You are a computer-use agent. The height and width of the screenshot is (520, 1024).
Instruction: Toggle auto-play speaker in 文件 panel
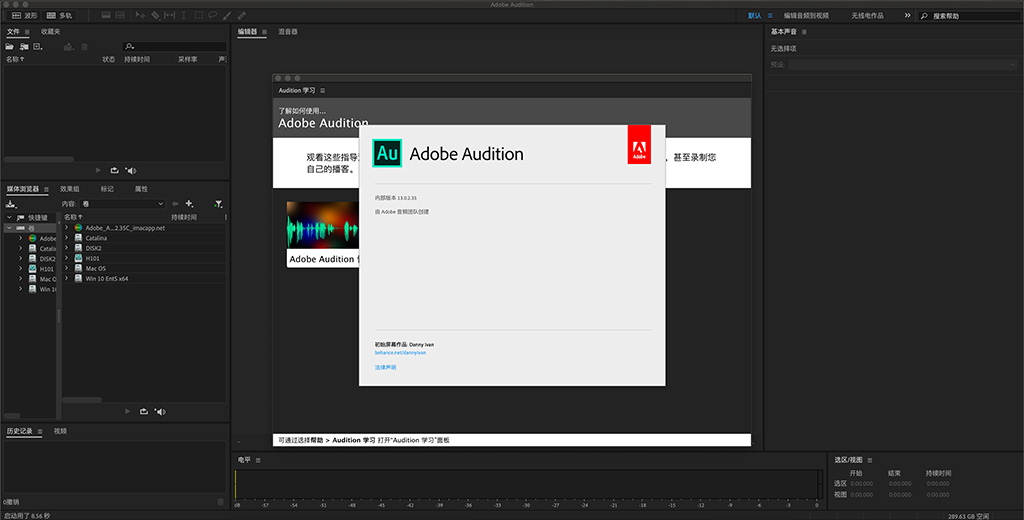pyautogui.click(x=131, y=170)
